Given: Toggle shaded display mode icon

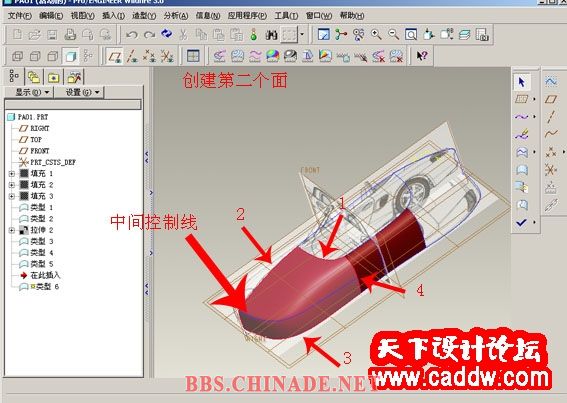Looking at the screenshot, I should click(71, 56).
